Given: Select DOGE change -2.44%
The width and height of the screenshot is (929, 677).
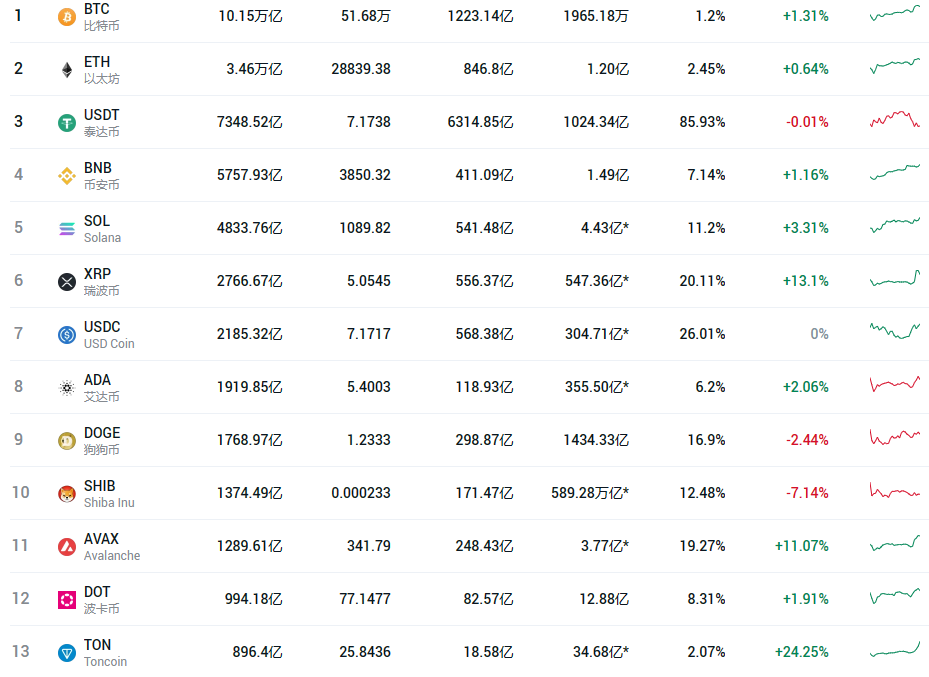Looking at the screenshot, I should tap(807, 440).
